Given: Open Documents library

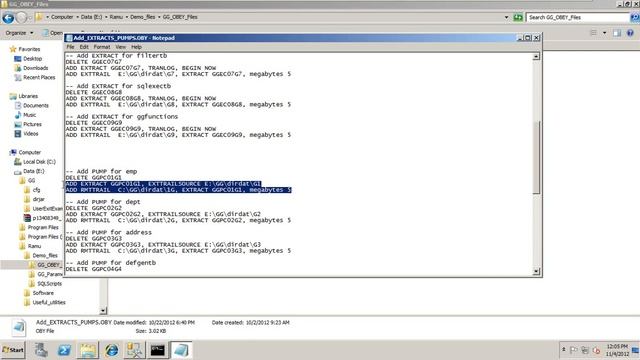Looking at the screenshot, I should click(36, 106).
